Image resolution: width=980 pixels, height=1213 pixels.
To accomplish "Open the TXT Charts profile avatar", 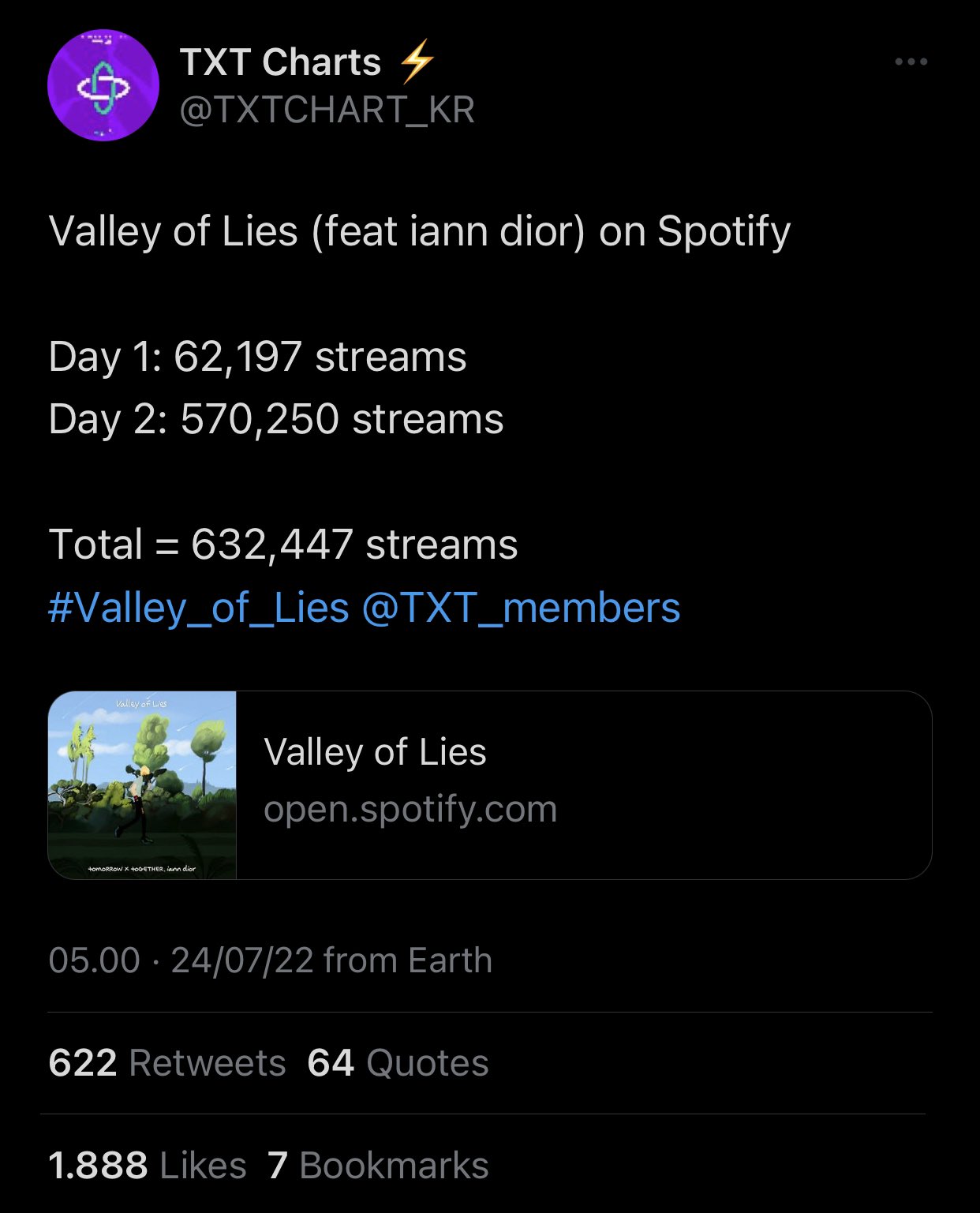I will 103,85.
